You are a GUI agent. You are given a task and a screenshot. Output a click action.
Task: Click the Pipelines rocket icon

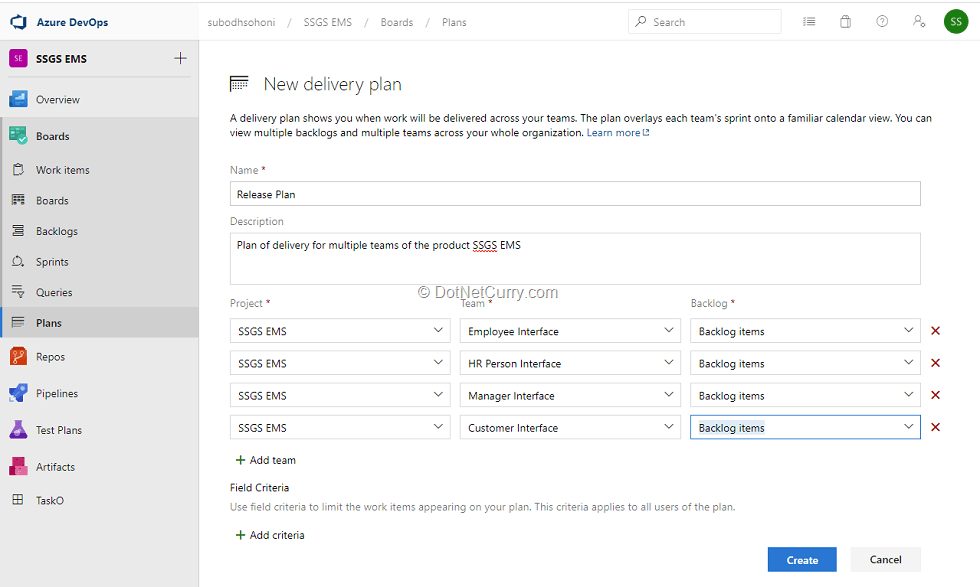18,393
